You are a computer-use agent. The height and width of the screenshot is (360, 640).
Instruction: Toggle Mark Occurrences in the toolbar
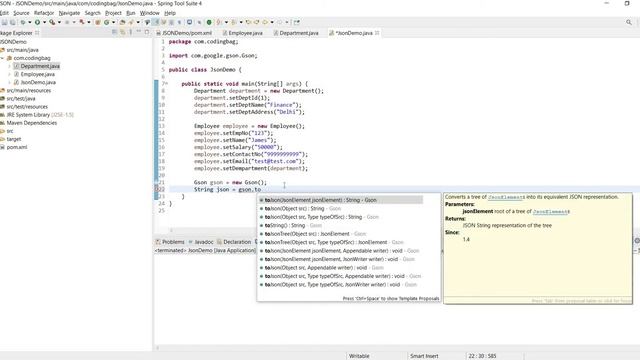tap(156, 22)
